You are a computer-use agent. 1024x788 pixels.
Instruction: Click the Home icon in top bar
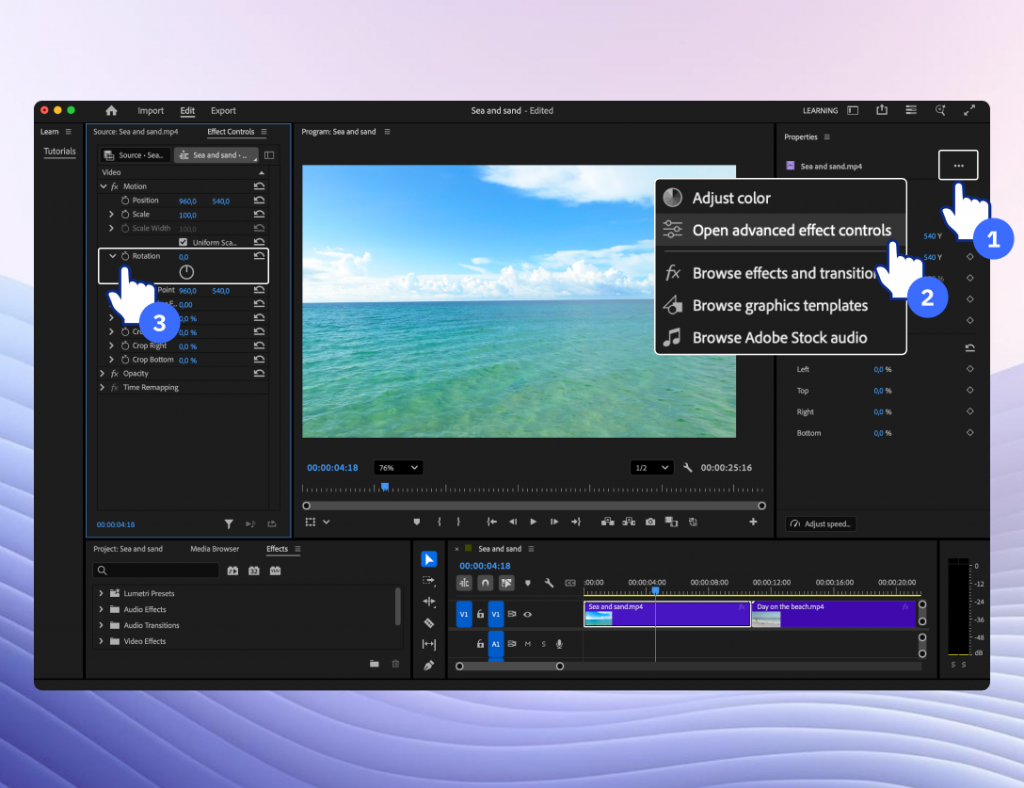coord(111,111)
